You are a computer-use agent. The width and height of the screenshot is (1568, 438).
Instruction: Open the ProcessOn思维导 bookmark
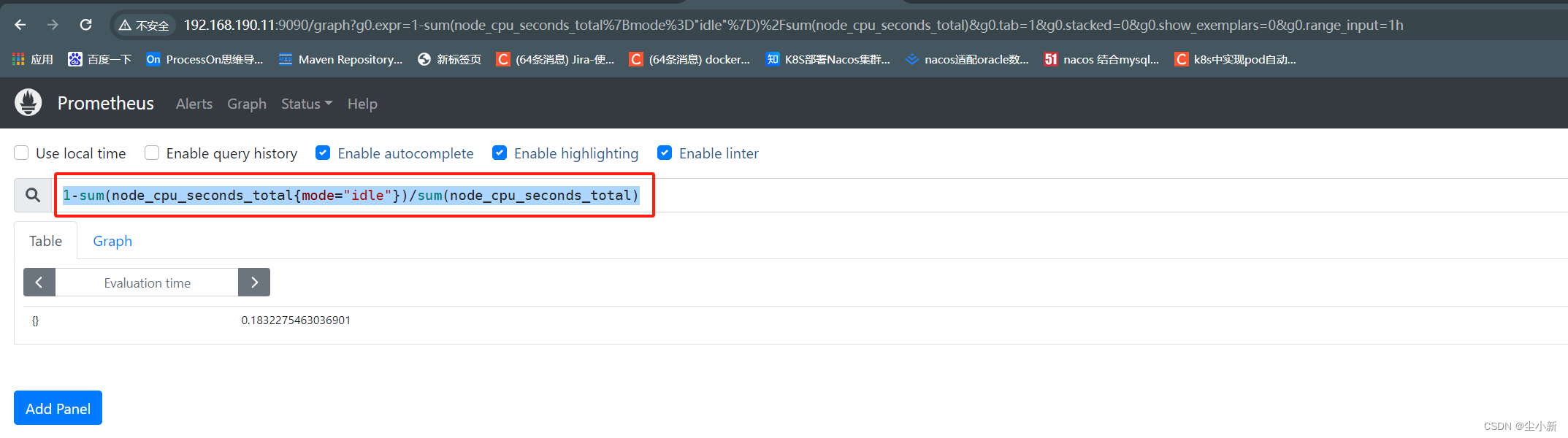point(204,59)
